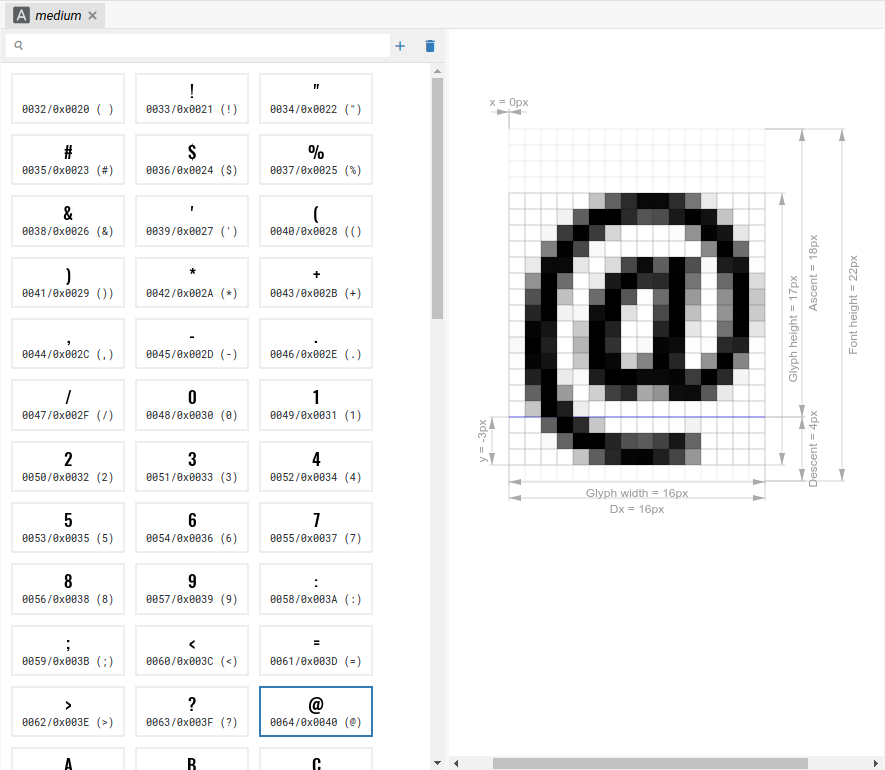Select the less-than glyph 0060/0x003C

[192, 650]
